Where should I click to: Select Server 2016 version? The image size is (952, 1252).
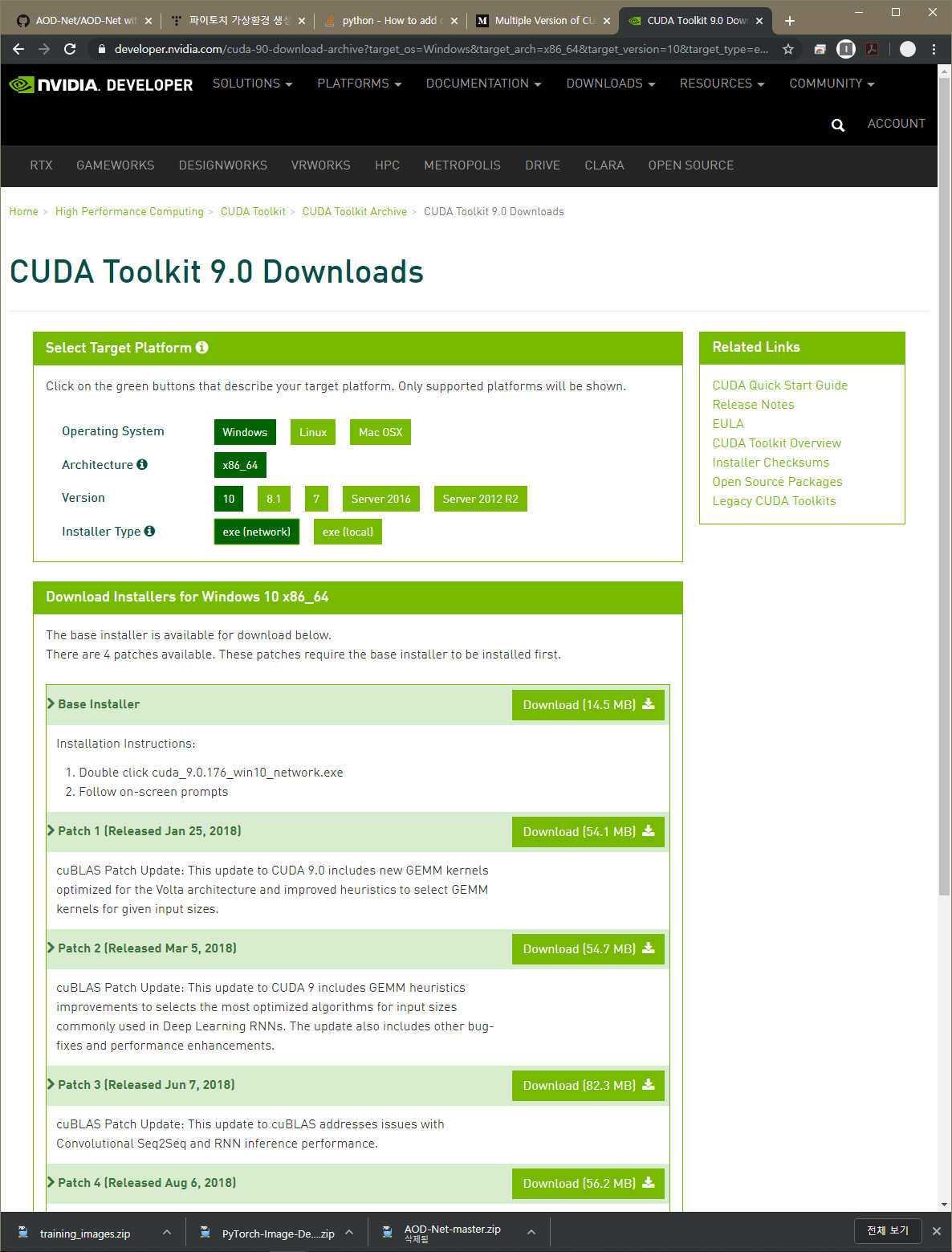[x=380, y=499]
